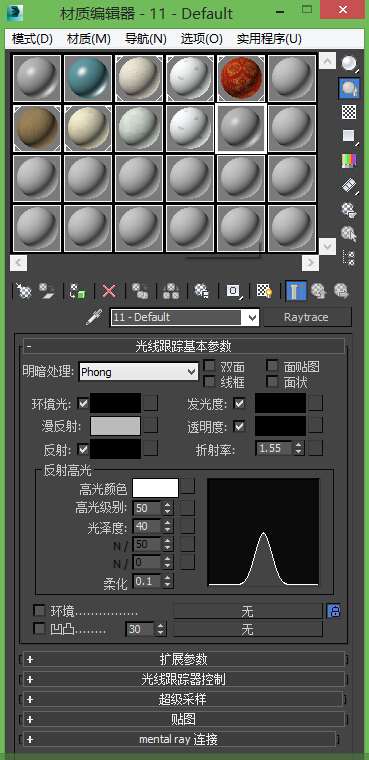Click map button beside 高光颜色 swatch
Viewport: 369px width, 760px height.
point(188,486)
